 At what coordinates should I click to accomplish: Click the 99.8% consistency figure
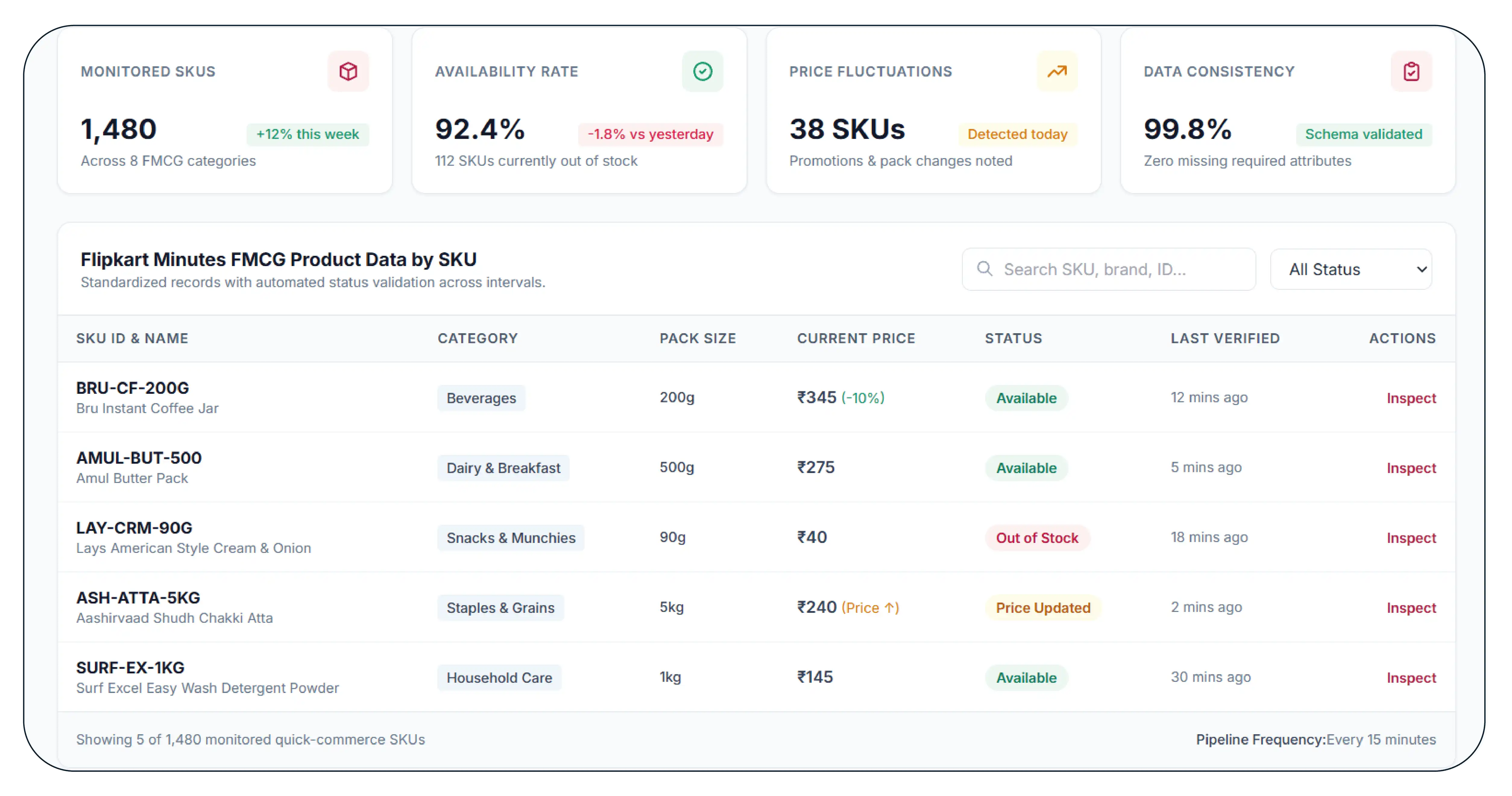point(1187,129)
